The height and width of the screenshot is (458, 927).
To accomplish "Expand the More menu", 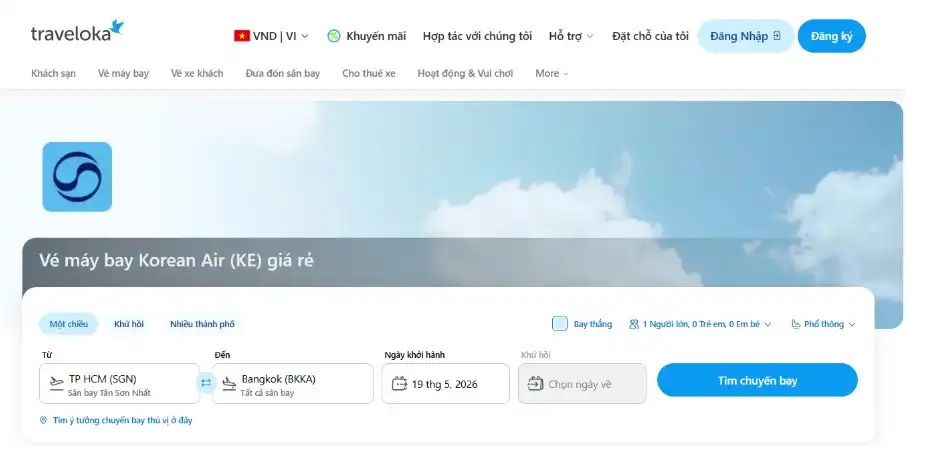I will tap(552, 73).
